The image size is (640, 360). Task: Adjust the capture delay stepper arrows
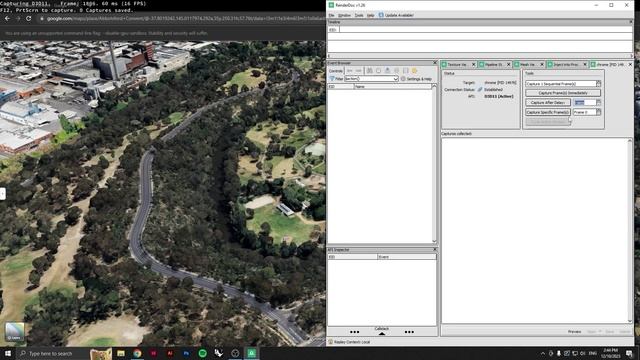[x=598, y=102]
